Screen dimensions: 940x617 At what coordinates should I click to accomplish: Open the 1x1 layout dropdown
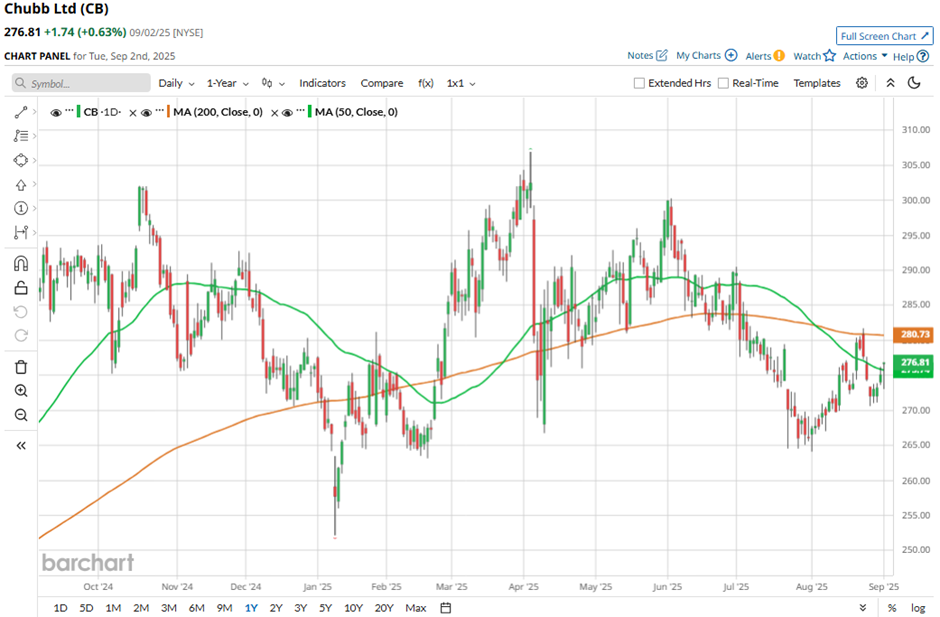tap(461, 83)
